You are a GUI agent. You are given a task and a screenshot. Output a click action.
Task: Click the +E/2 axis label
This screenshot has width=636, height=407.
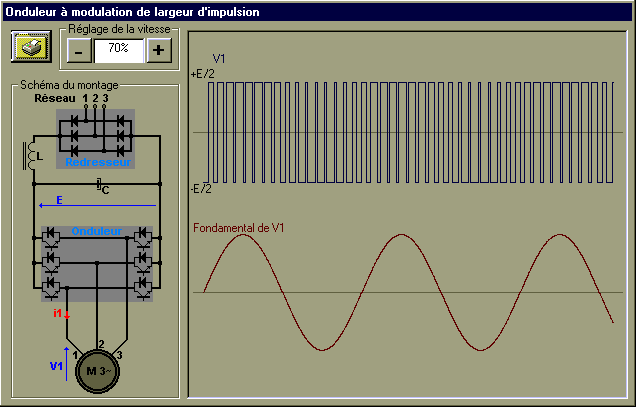tap(202, 74)
